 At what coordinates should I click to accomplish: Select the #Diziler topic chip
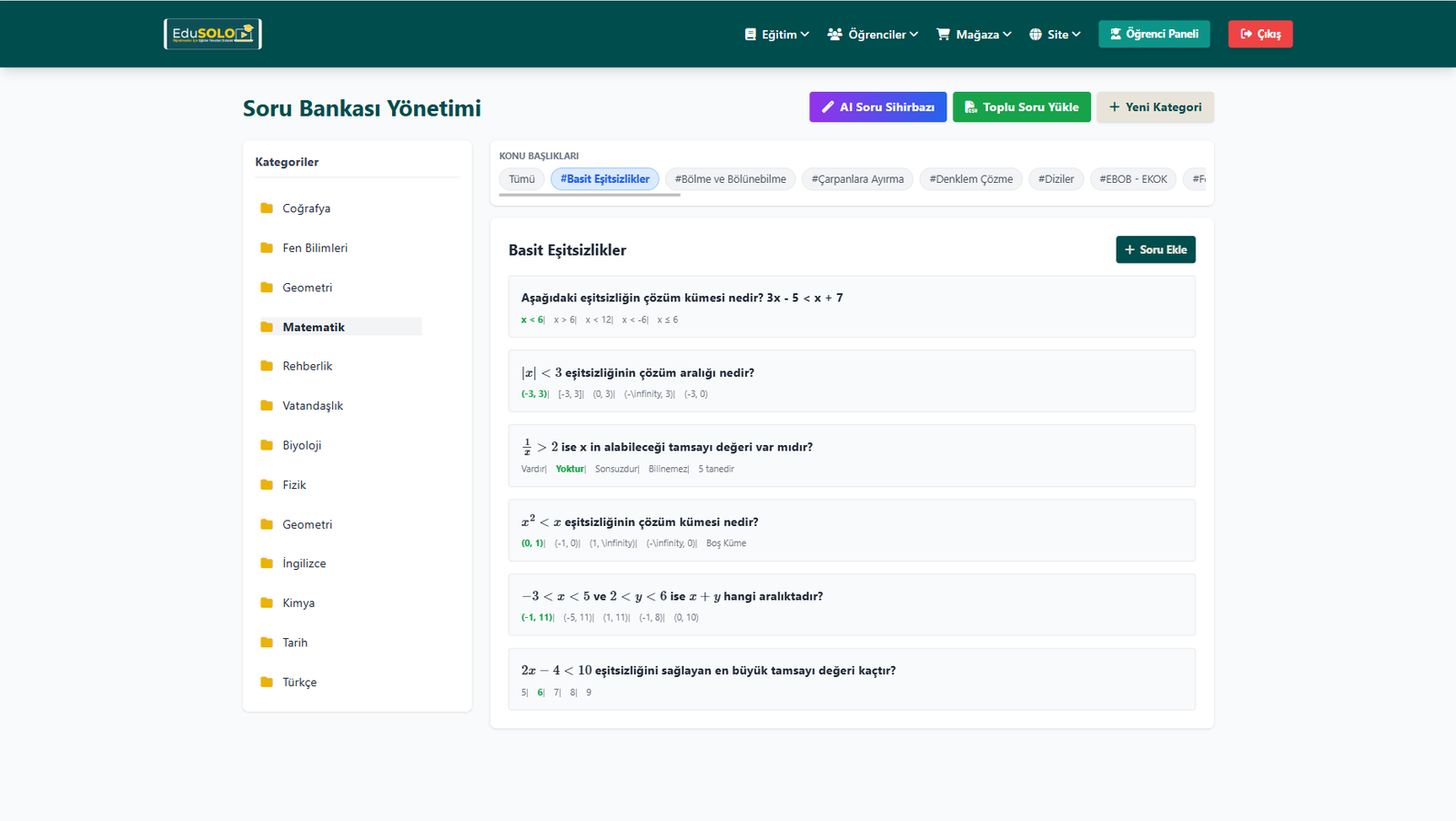coord(1056,179)
